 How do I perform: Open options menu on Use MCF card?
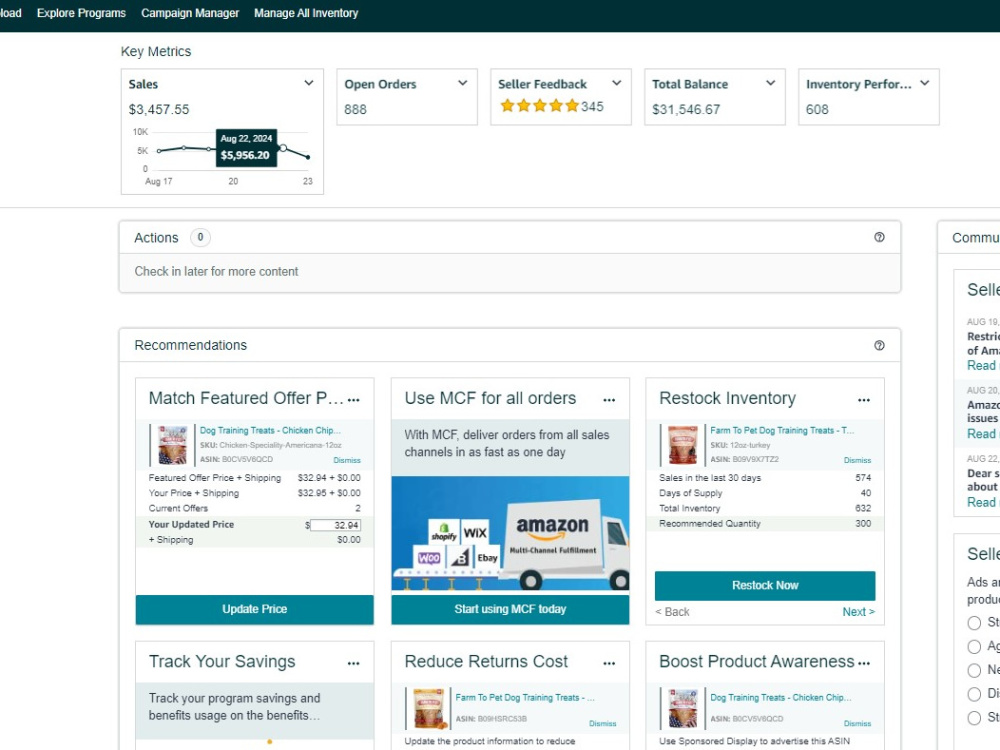coord(609,400)
